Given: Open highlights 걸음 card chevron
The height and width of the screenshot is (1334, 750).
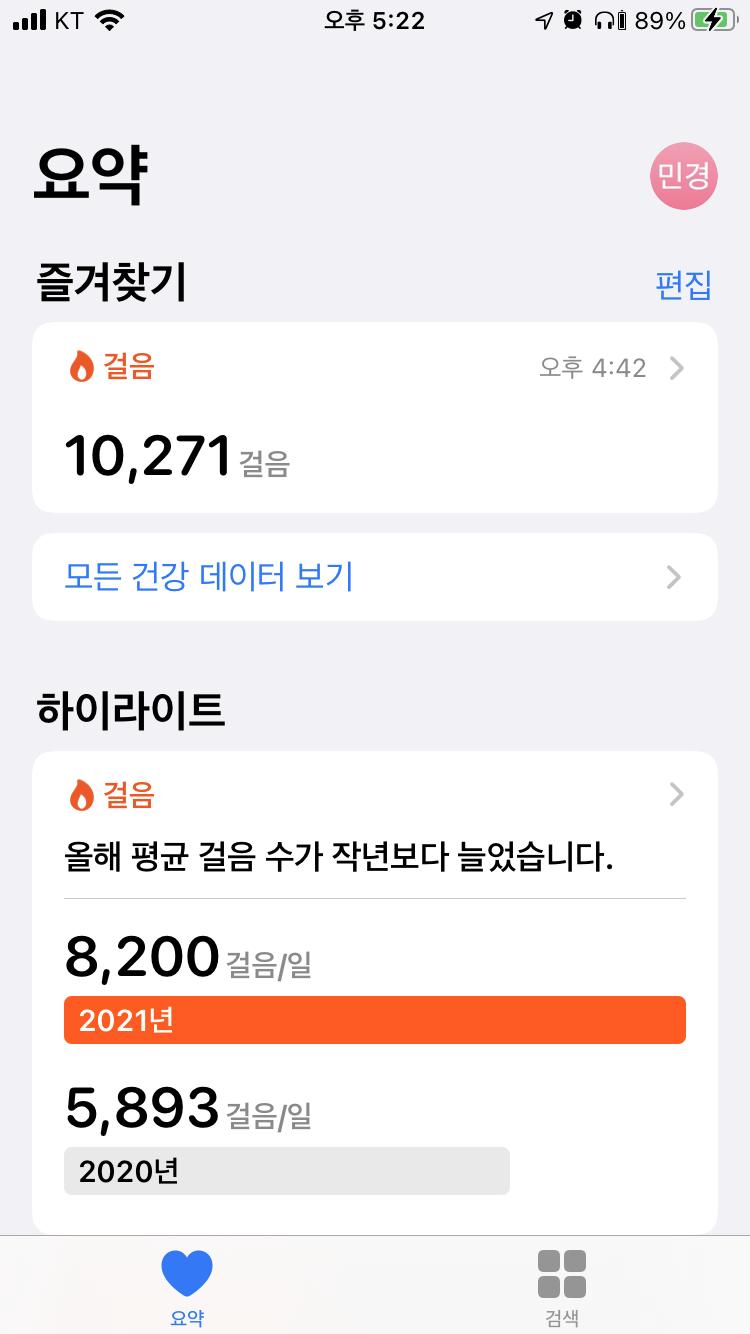Looking at the screenshot, I should pyautogui.click(x=677, y=794).
